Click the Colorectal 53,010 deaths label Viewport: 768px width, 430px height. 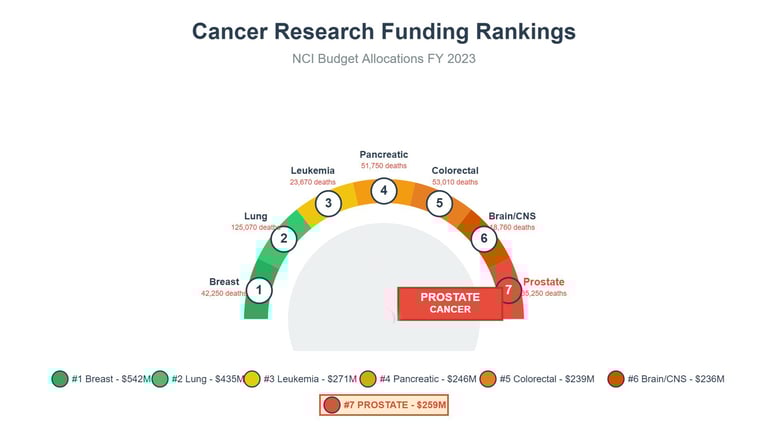[455, 176]
